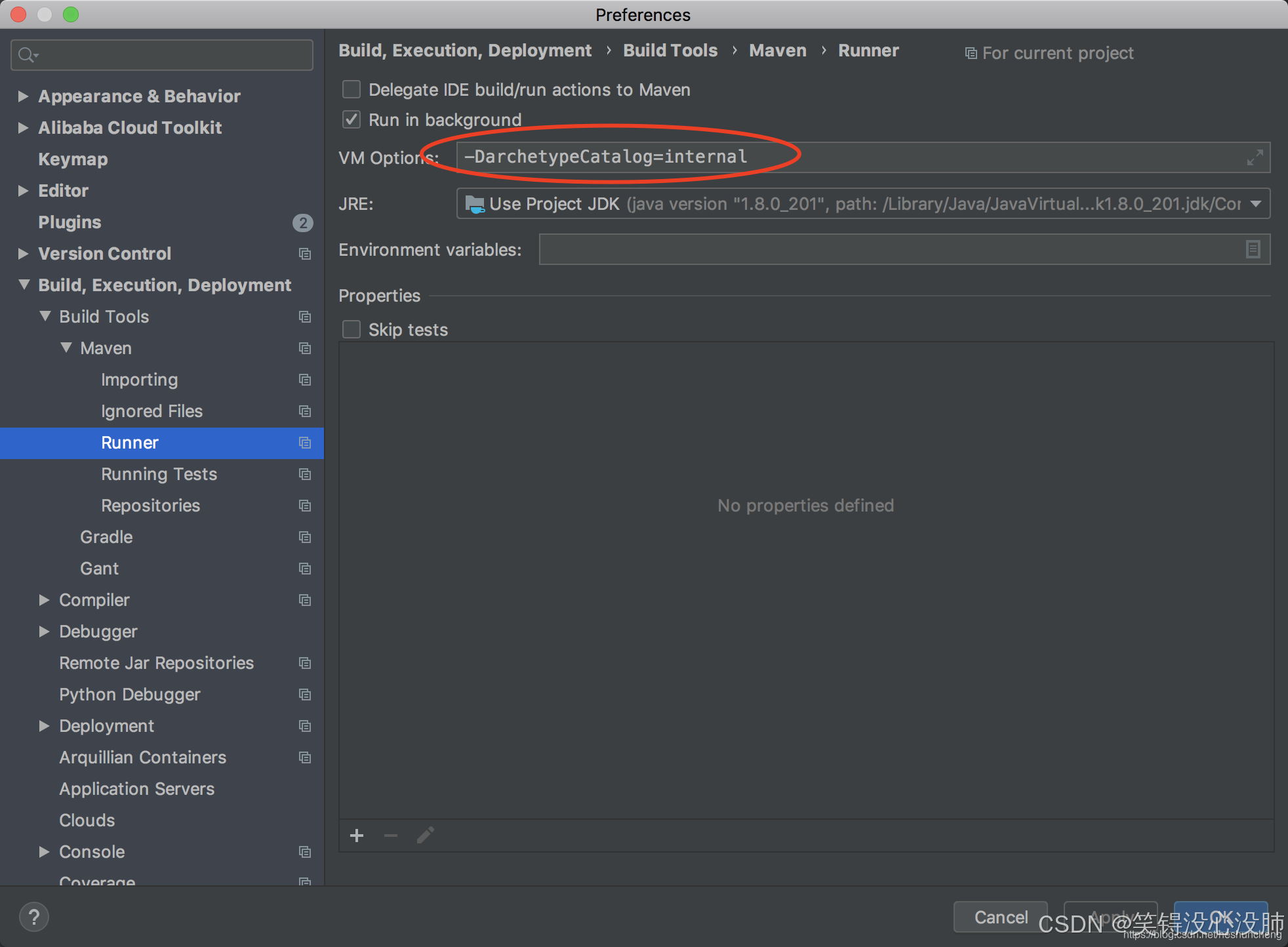Expand Alibaba Cloud Toolkit section

coord(24,128)
